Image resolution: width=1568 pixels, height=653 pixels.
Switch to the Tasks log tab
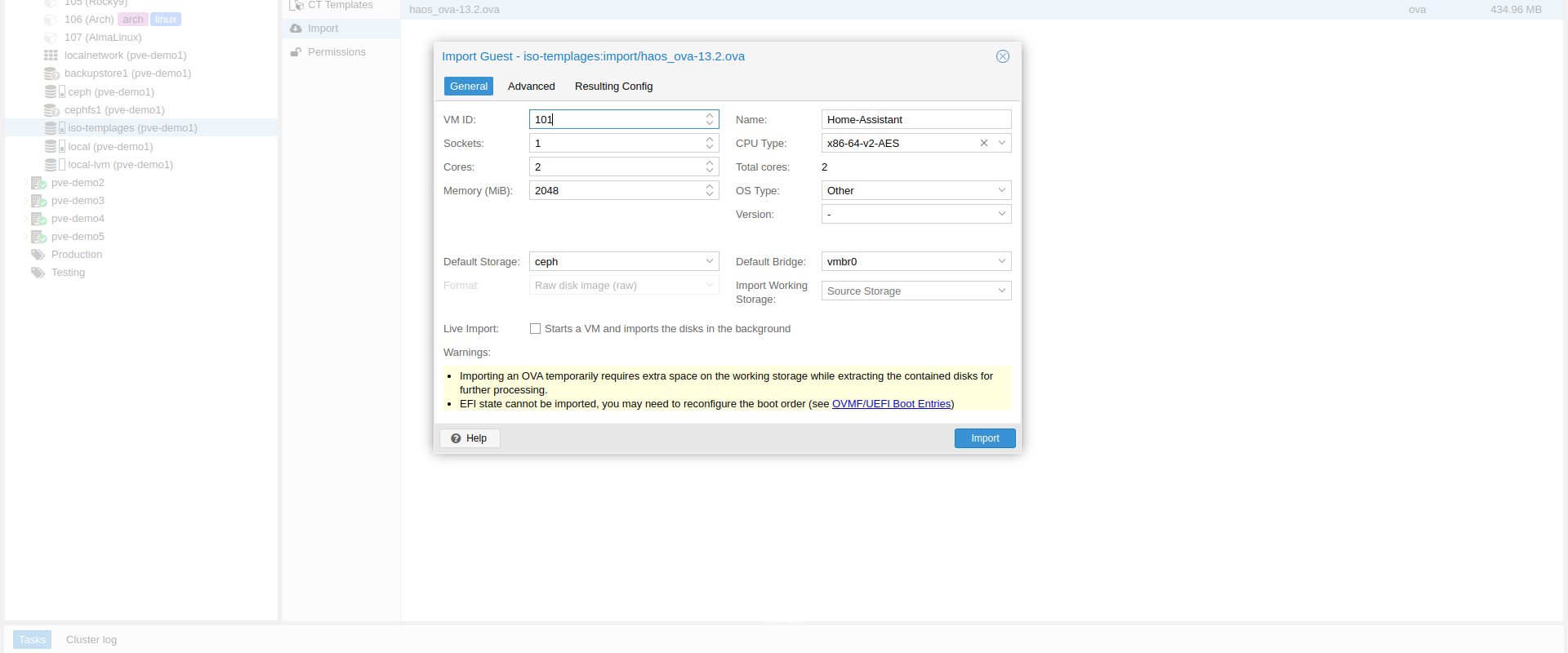click(32, 640)
